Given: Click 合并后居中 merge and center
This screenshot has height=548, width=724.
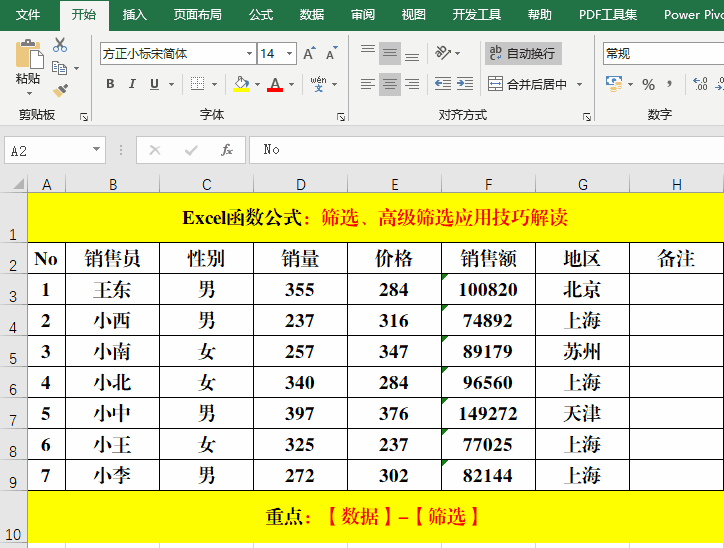Looking at the screenshot, I should (x=527, y=84).
